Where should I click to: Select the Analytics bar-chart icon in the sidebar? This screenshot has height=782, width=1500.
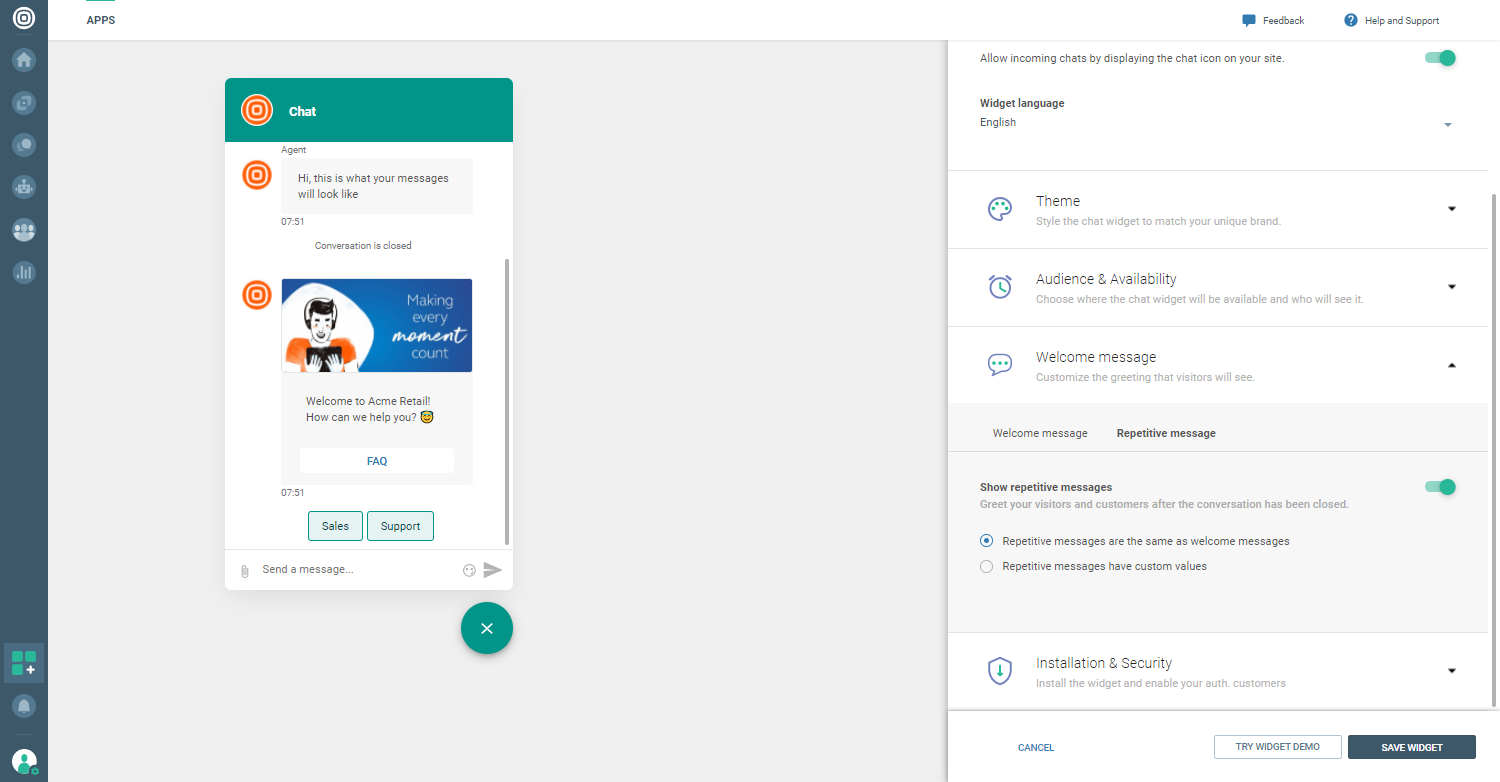24,272
